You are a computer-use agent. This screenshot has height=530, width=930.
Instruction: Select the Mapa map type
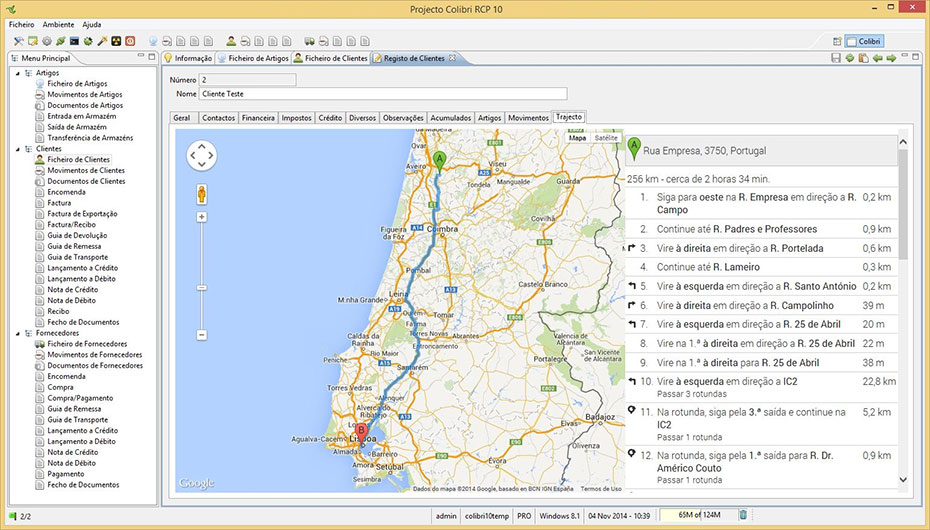(578, 138)
